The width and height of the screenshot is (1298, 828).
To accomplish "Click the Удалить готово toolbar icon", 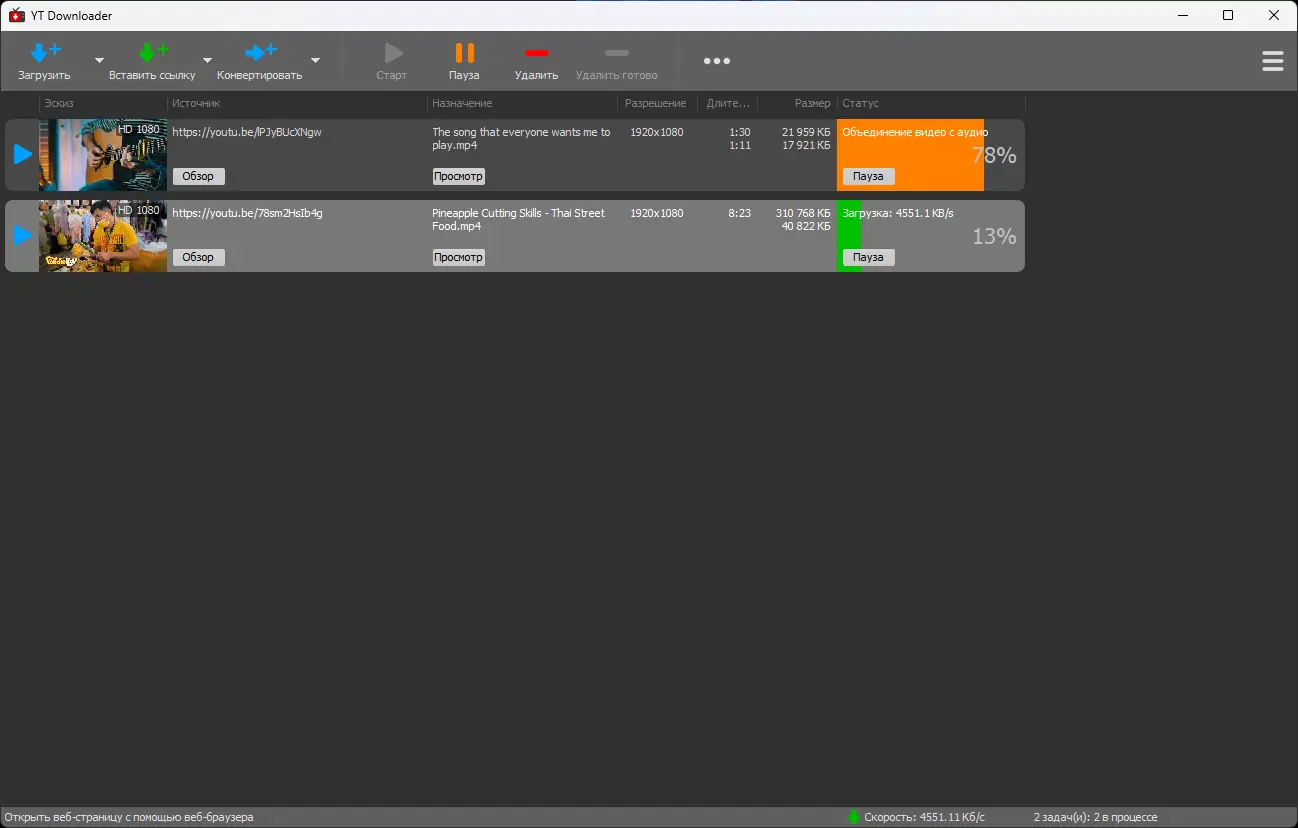I will coord(617,53).
